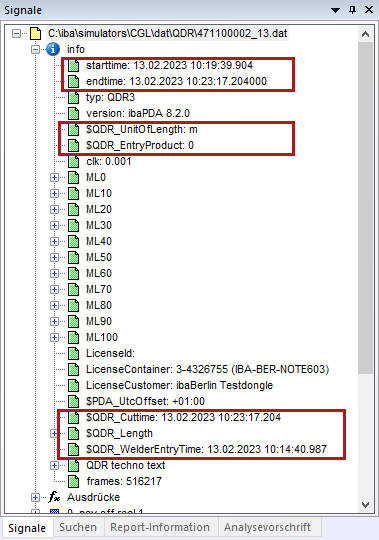Expand the QDR techno text node
Viewport: 379px width, 540px height.
click(x=54, y=465)
